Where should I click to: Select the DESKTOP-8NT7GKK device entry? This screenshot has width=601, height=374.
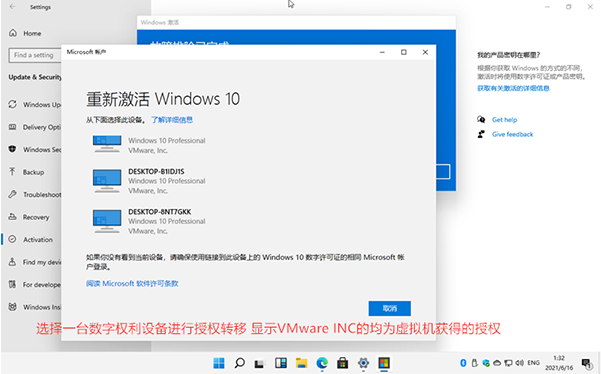pos(149,221)
